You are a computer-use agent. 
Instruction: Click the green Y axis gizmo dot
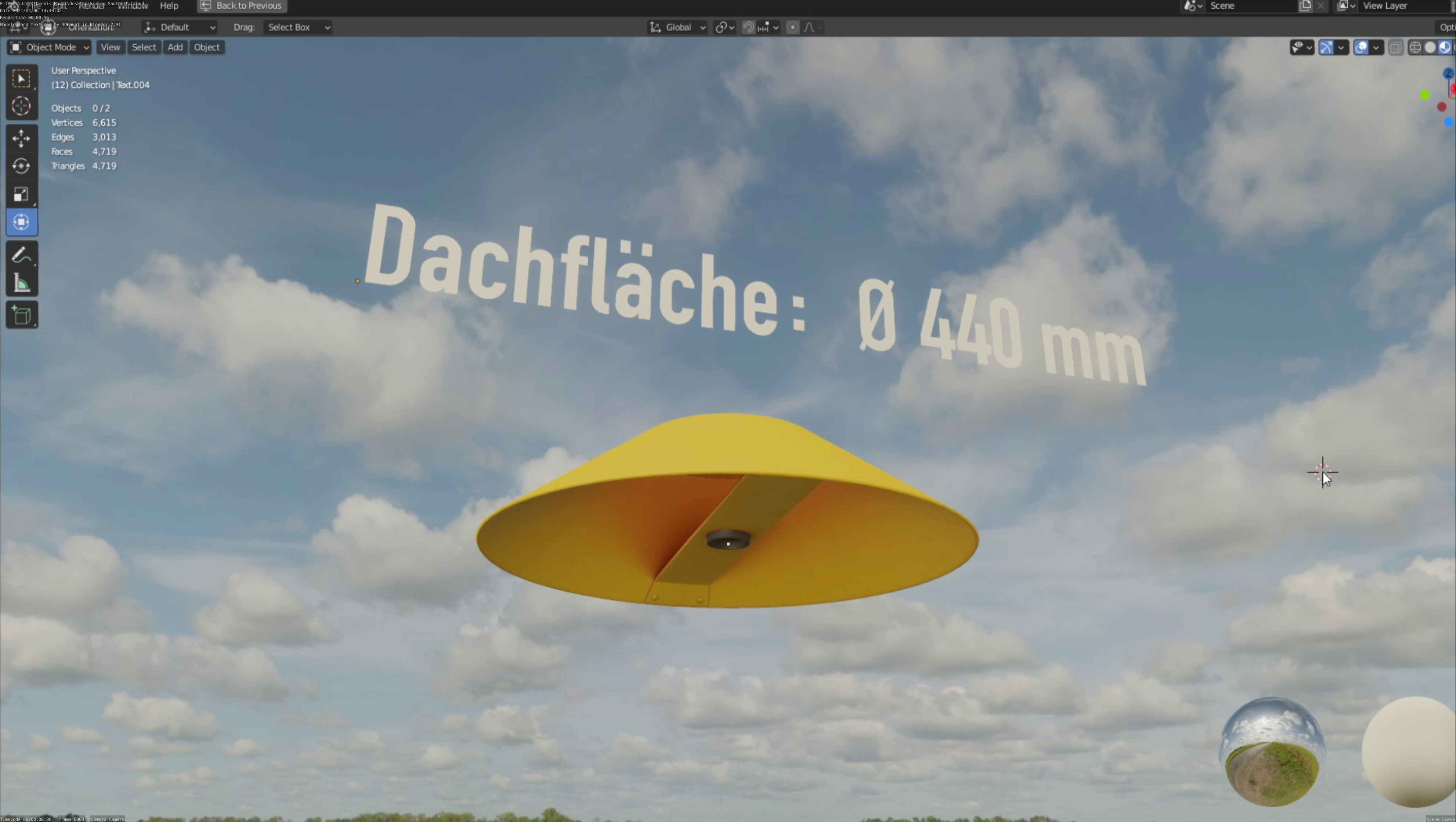1425,95
